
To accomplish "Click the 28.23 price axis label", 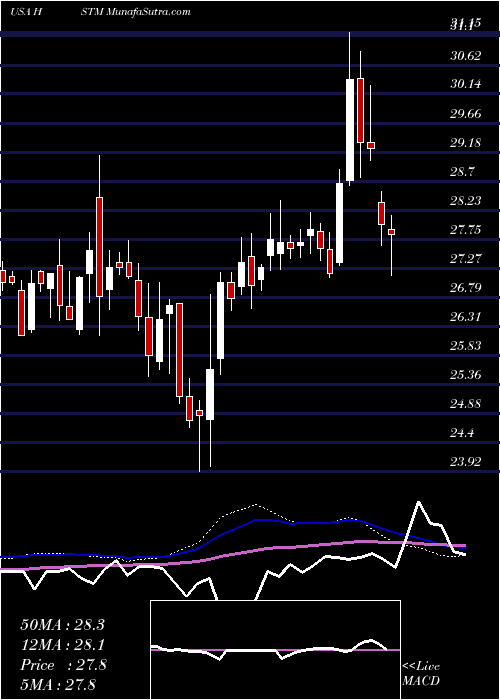I will coord(466,201).
